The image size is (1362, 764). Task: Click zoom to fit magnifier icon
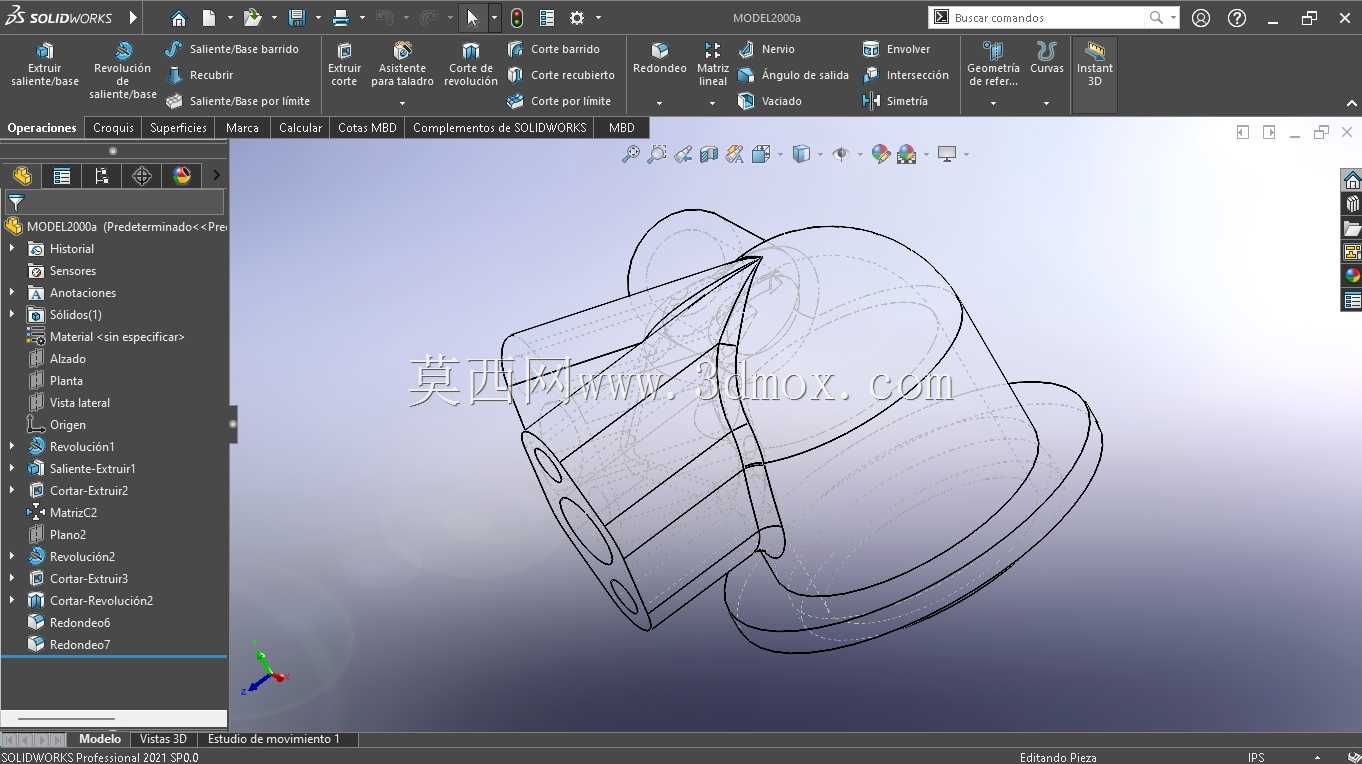[x=631, y=154]
